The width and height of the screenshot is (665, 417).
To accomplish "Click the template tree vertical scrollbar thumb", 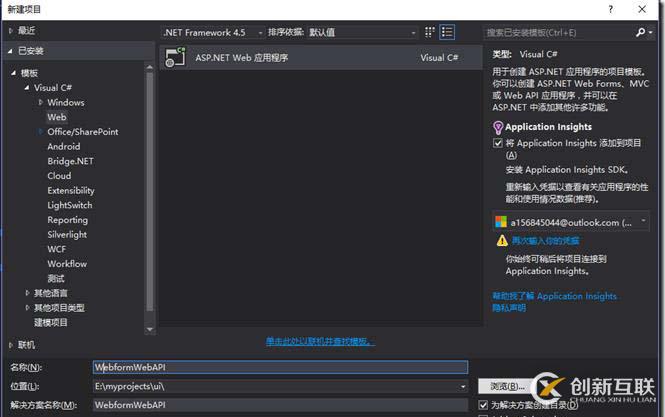I will (x=149, y=191).
